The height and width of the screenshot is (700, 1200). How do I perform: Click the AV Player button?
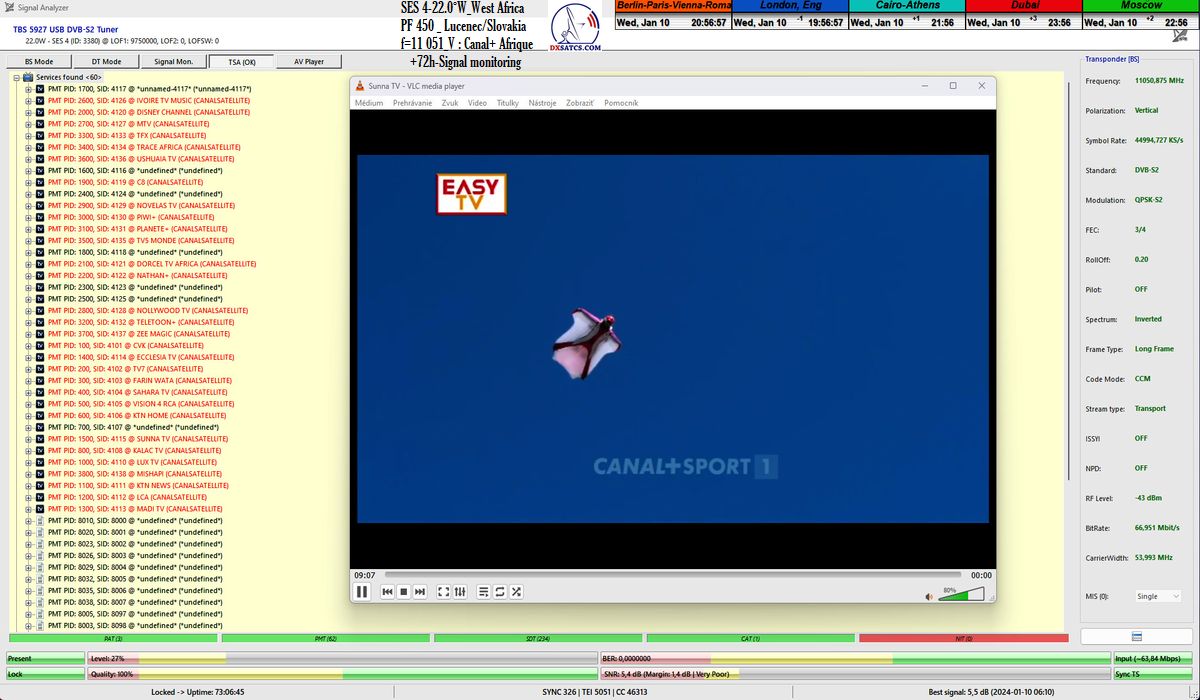[x=308, y=62]
